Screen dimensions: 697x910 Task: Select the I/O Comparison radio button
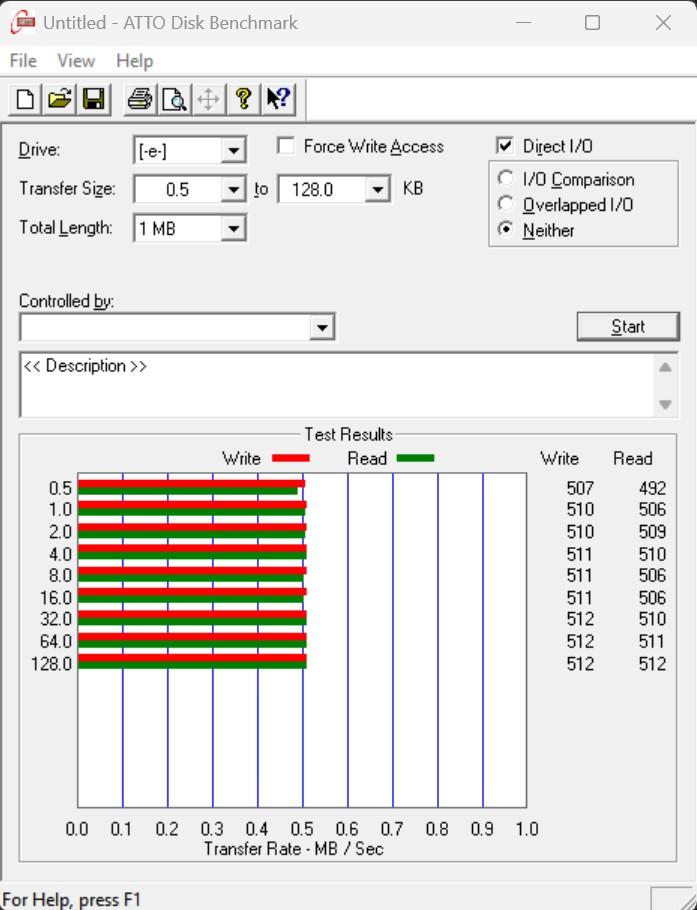(505, 178)
